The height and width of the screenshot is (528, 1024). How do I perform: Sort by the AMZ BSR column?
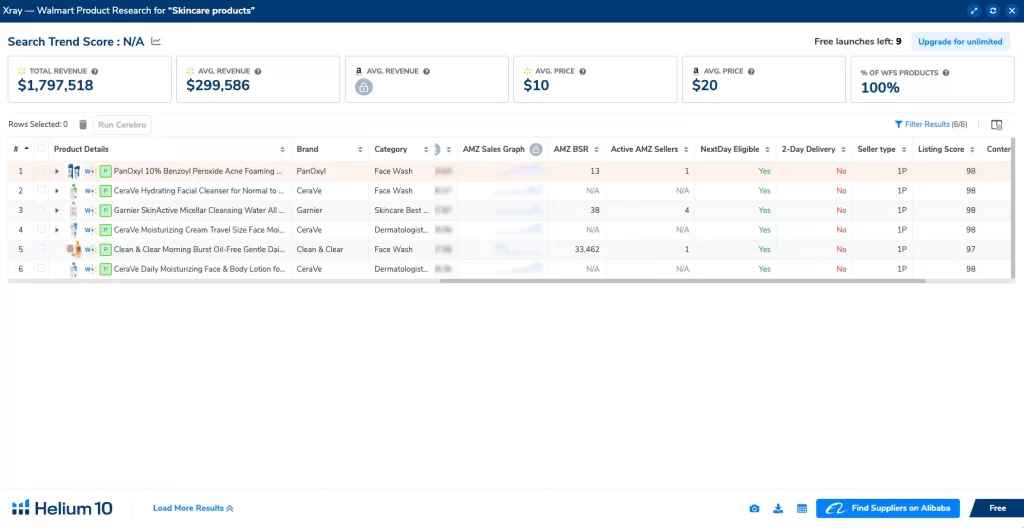pyautogui.click(x=597, y=150)
